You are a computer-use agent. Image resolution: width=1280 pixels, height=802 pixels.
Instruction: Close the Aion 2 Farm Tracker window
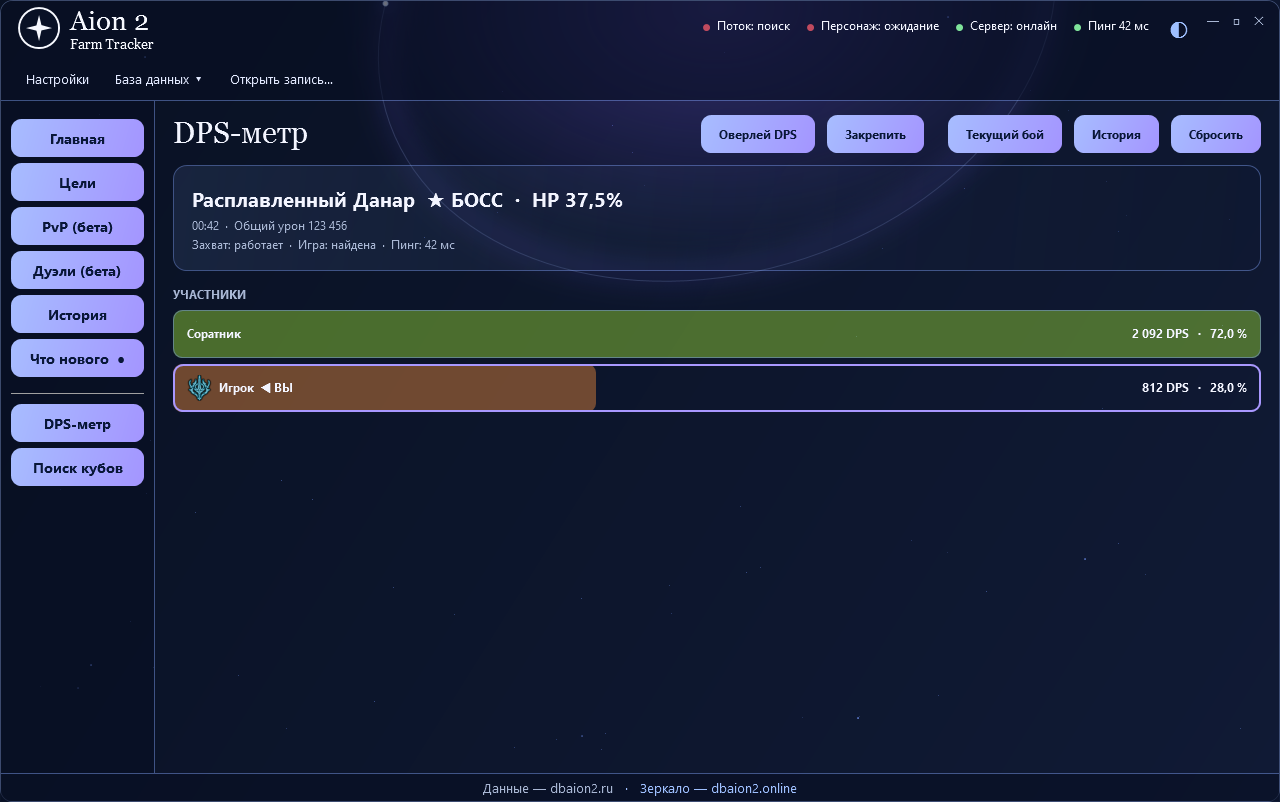point(1259,21)
